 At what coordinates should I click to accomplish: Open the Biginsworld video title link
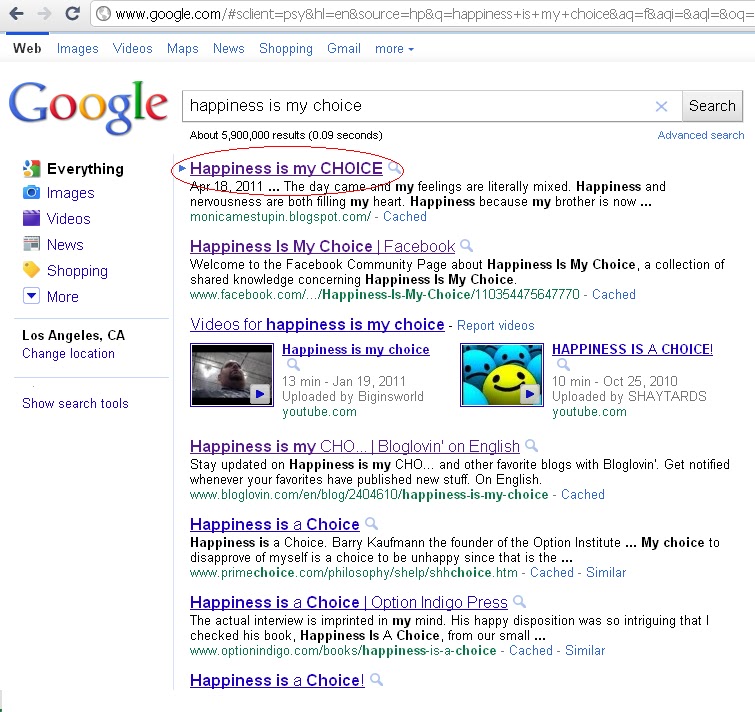point(355,350)
